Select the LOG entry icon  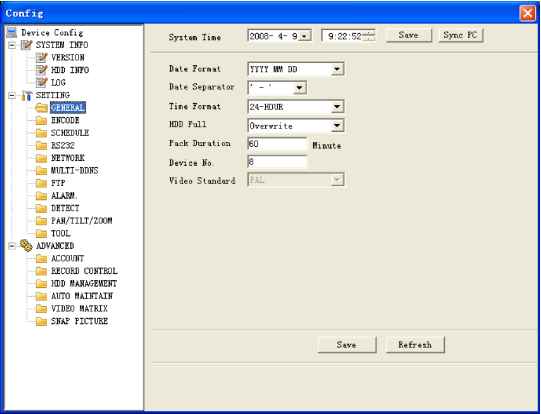41,83
